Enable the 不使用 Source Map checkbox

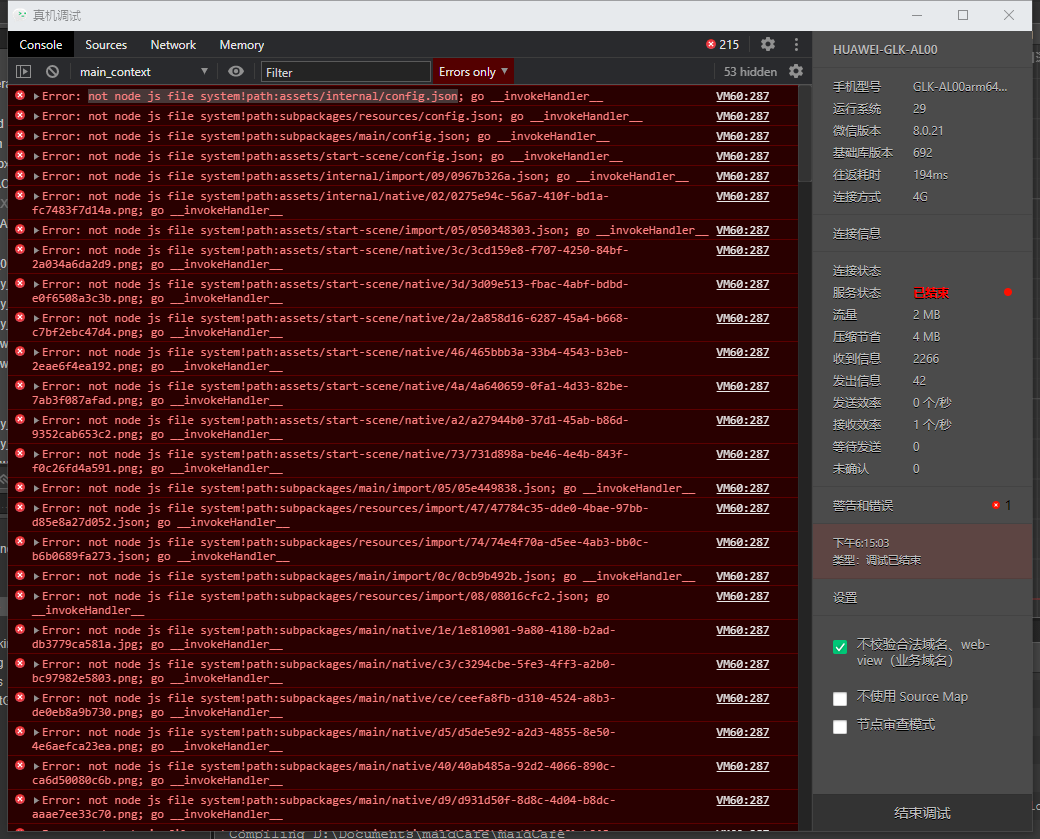(840, 698)
